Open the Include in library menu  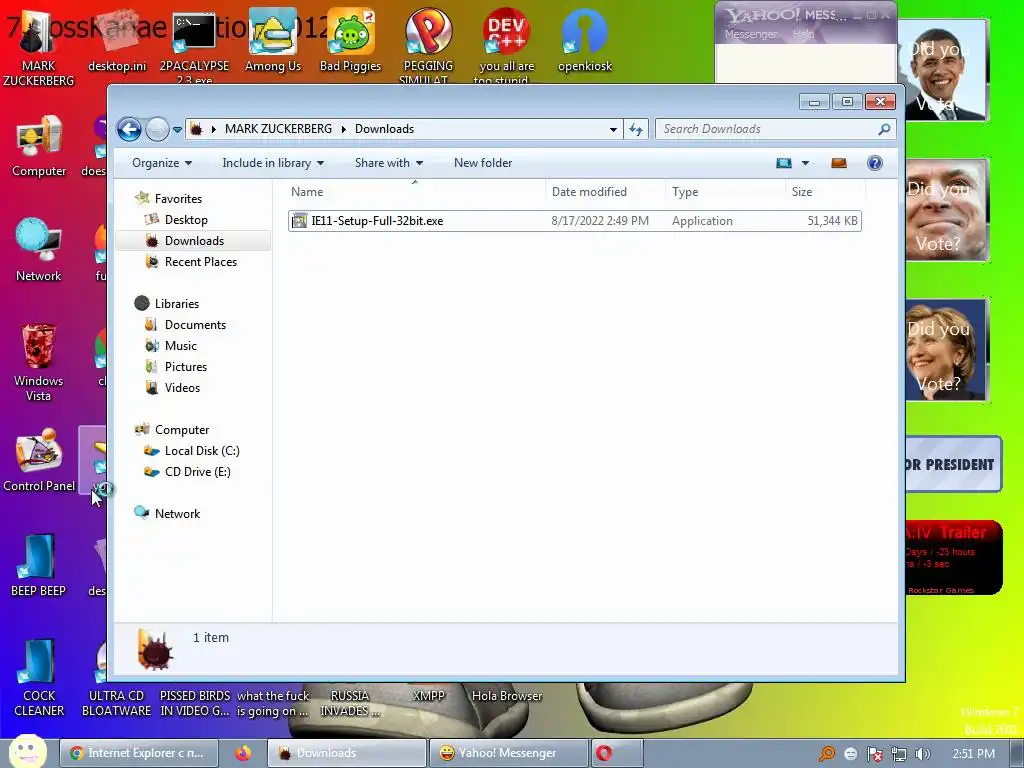tap(273, 163)
